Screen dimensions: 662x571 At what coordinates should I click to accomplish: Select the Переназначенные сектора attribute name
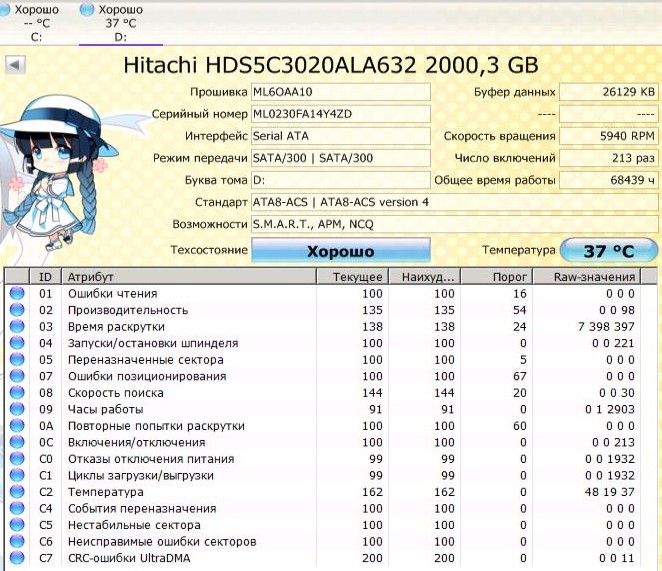[x=146, y=360]
